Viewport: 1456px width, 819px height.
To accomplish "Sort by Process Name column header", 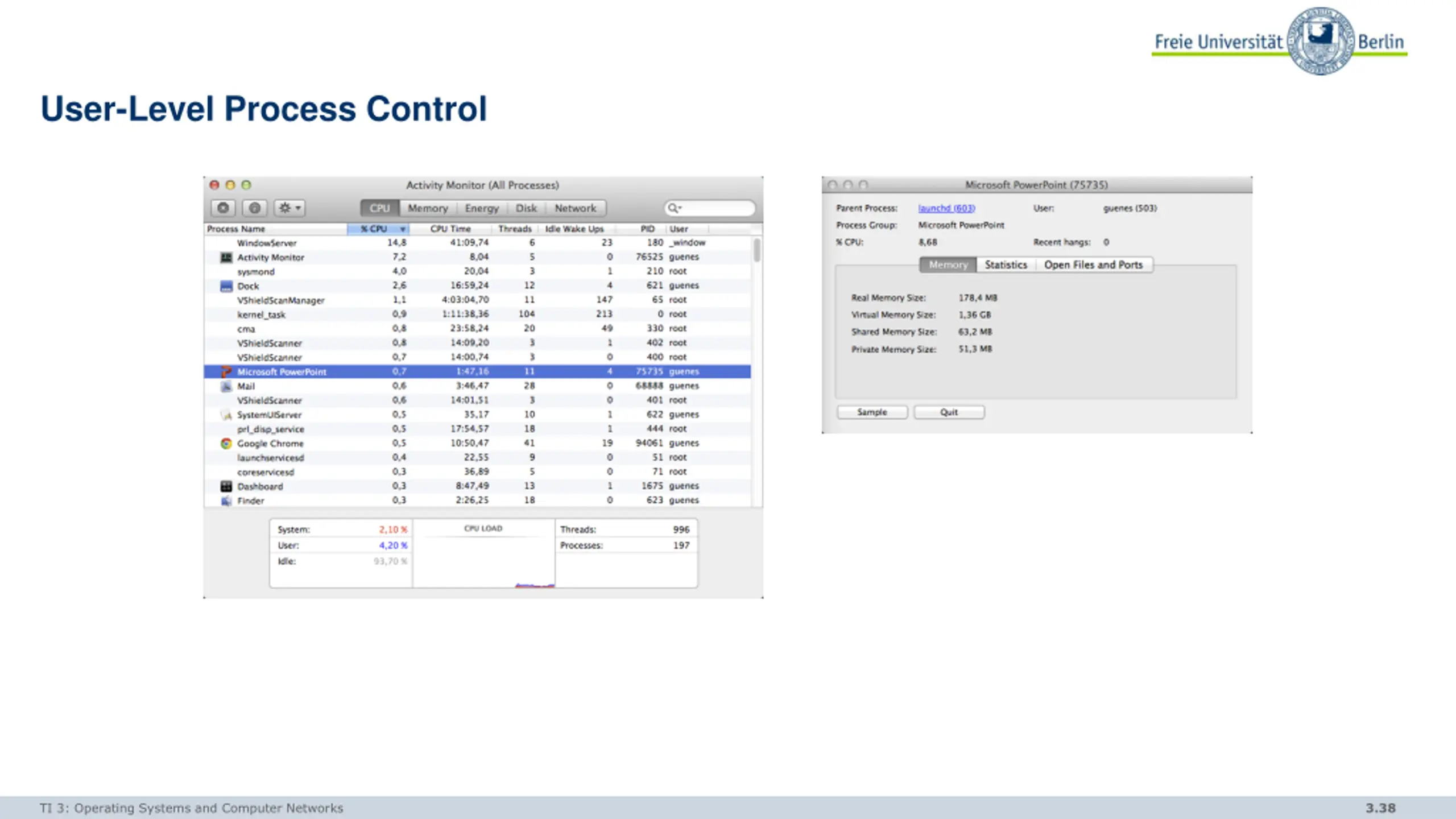I will 276,229.
